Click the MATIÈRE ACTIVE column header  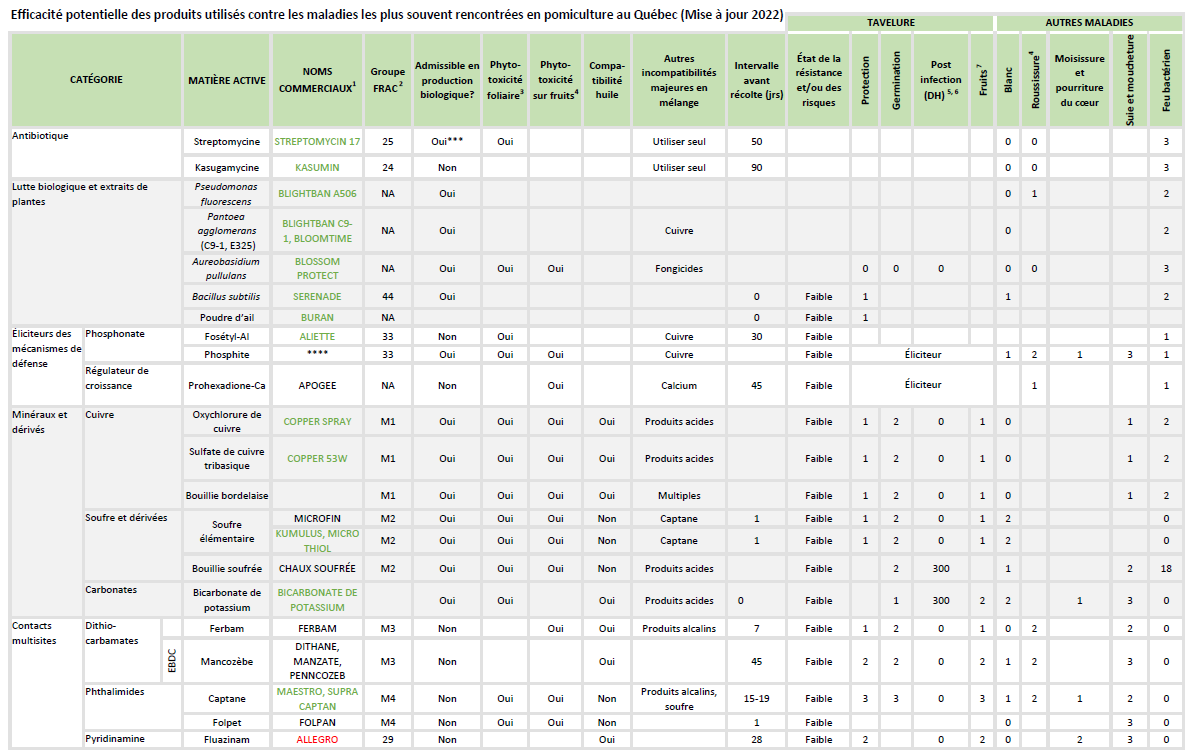pos(227,80)
